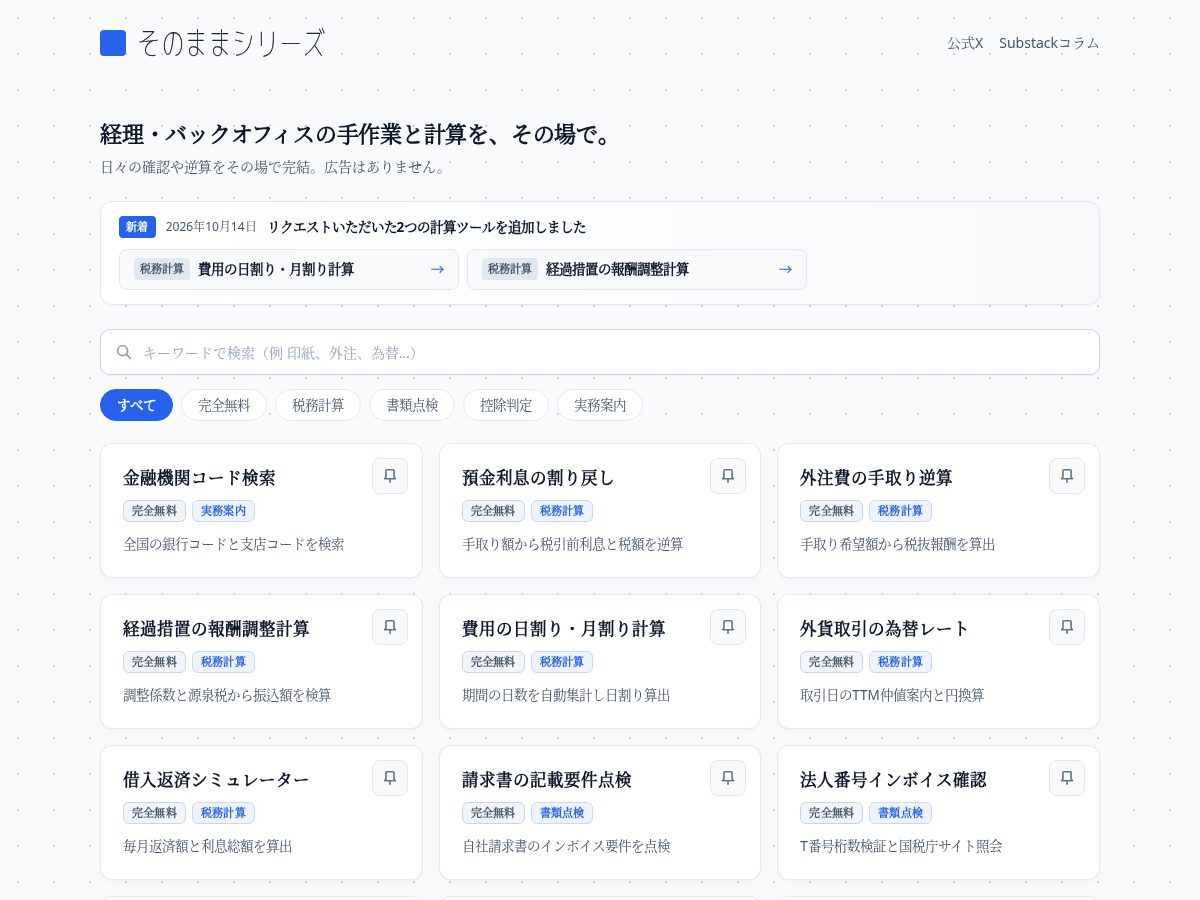The width and height of the screenshot is (1200, 900).
Task: Click arrow on 費用の日割り・月割り計算 announcement link
Action: pos(437,269)
